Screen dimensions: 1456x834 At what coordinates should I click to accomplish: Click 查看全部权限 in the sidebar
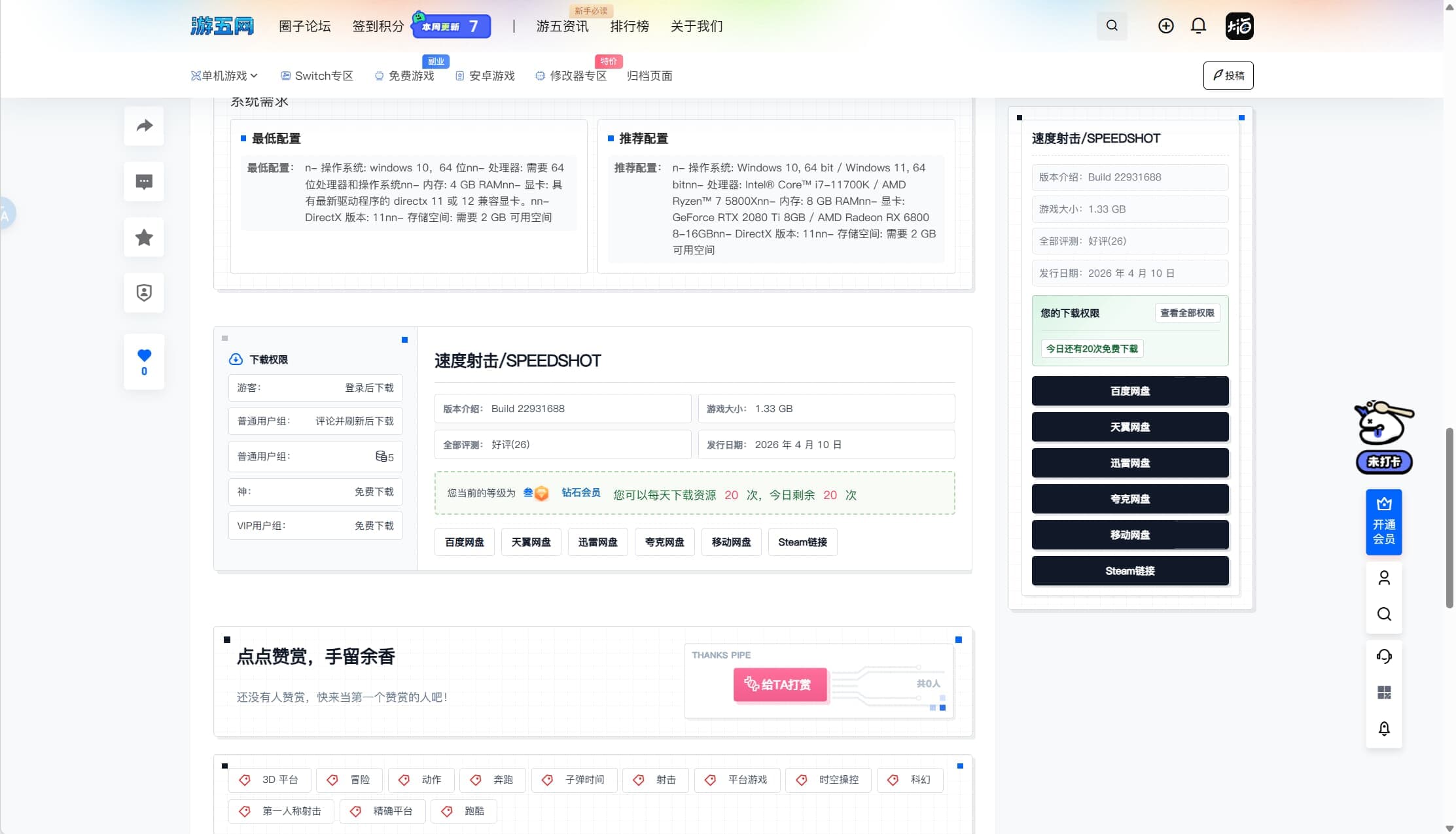(1187, 313)
